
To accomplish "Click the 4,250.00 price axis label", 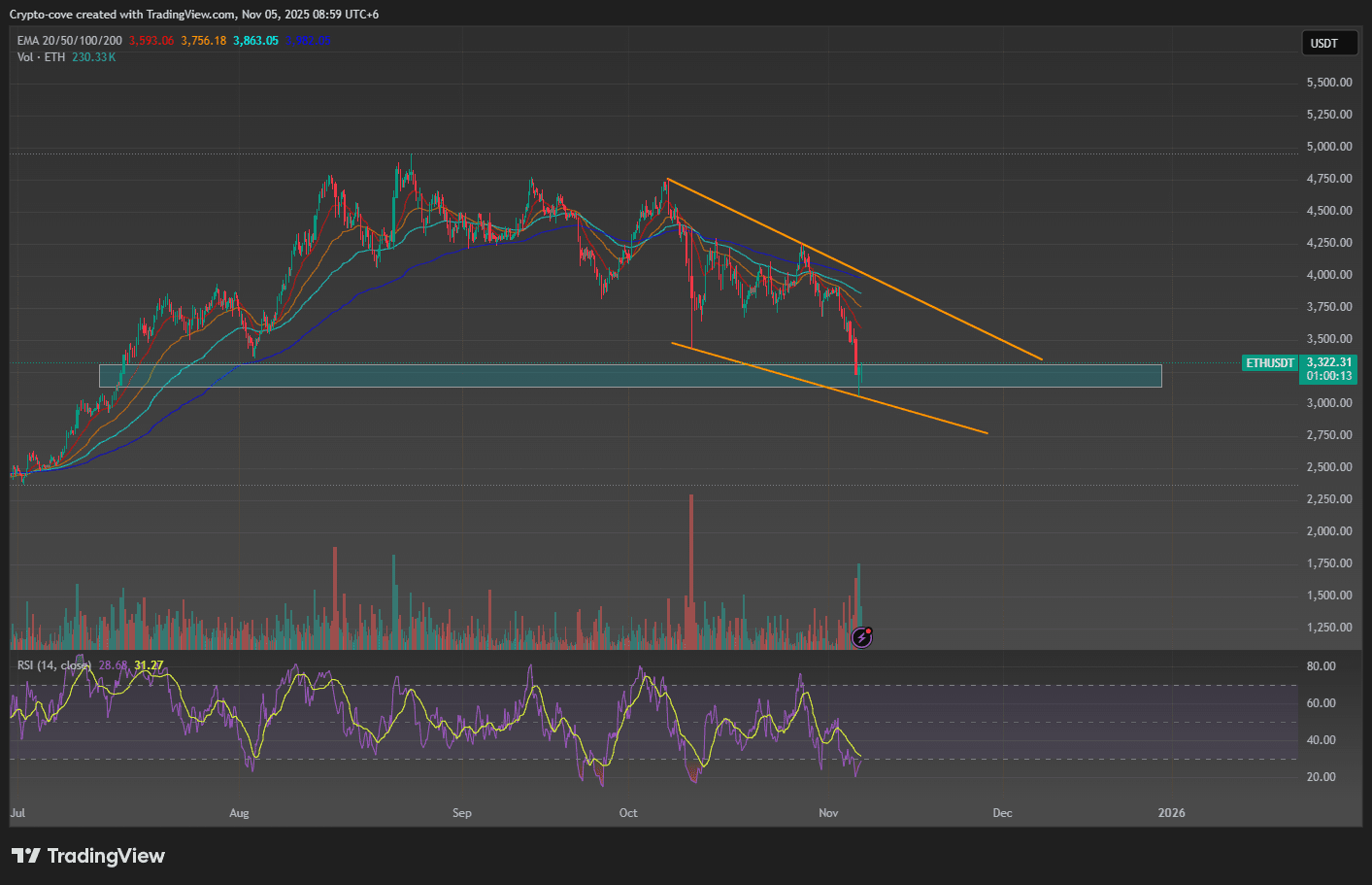I will click(x=1329, y=243).
